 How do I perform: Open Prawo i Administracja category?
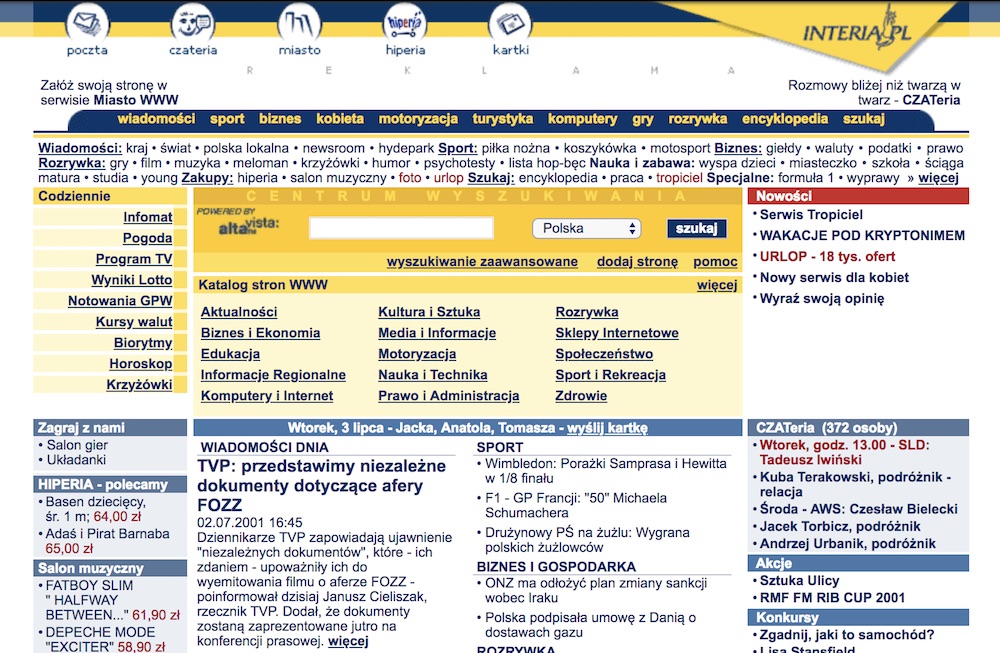(448, 396)
